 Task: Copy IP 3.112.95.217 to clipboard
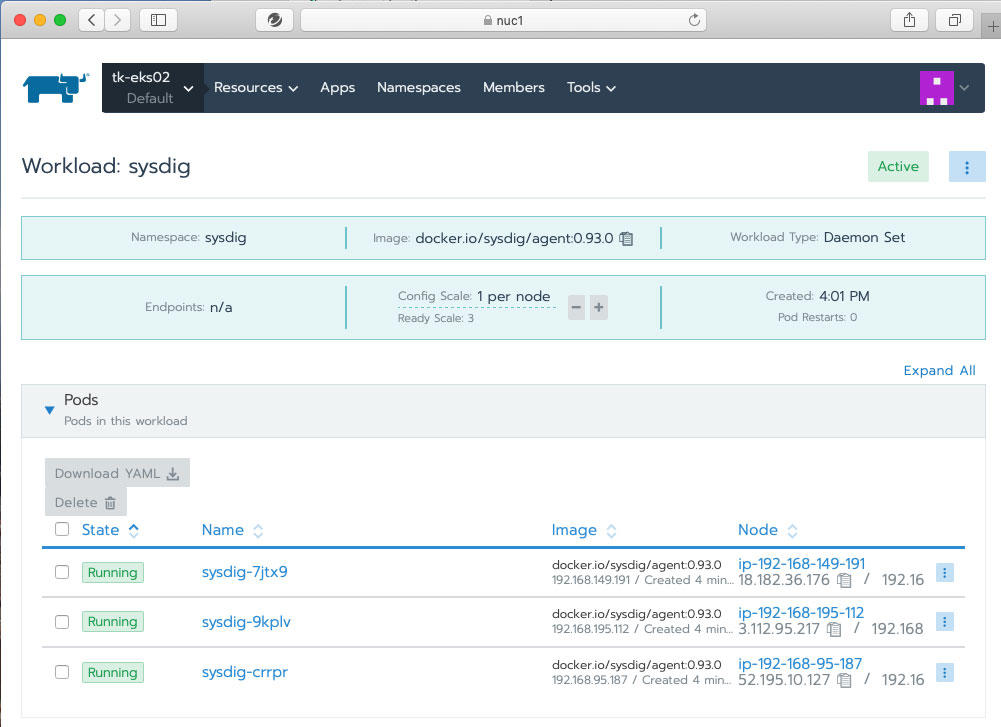point(834,629)
